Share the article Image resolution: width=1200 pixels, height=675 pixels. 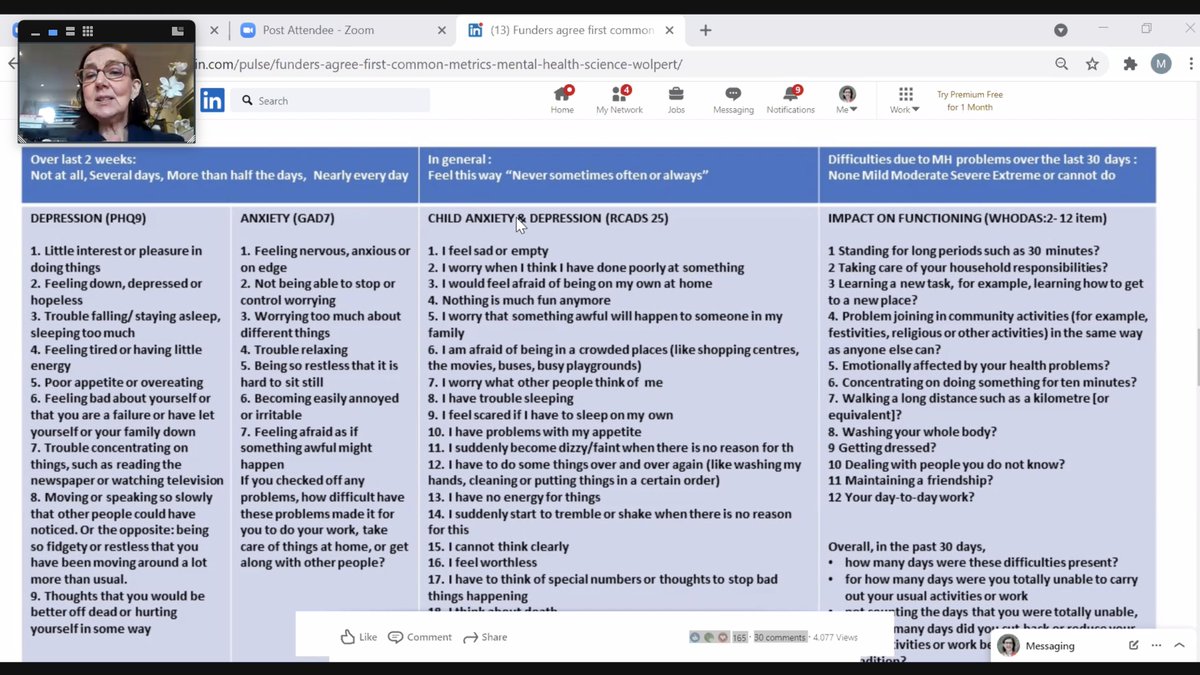[485, 637]
